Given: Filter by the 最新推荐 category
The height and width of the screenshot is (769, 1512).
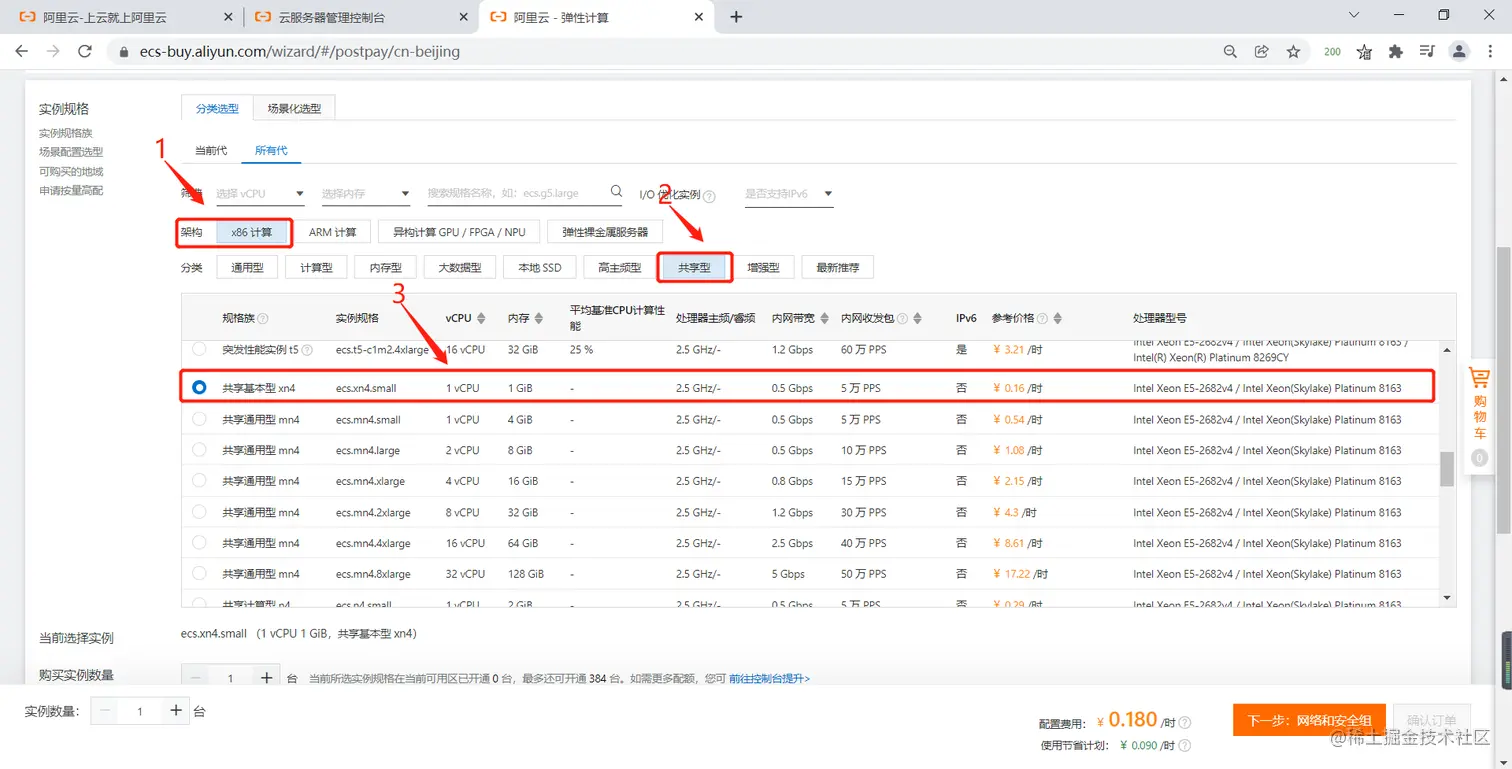Looking at the screenshot, I should click(838, 267).
